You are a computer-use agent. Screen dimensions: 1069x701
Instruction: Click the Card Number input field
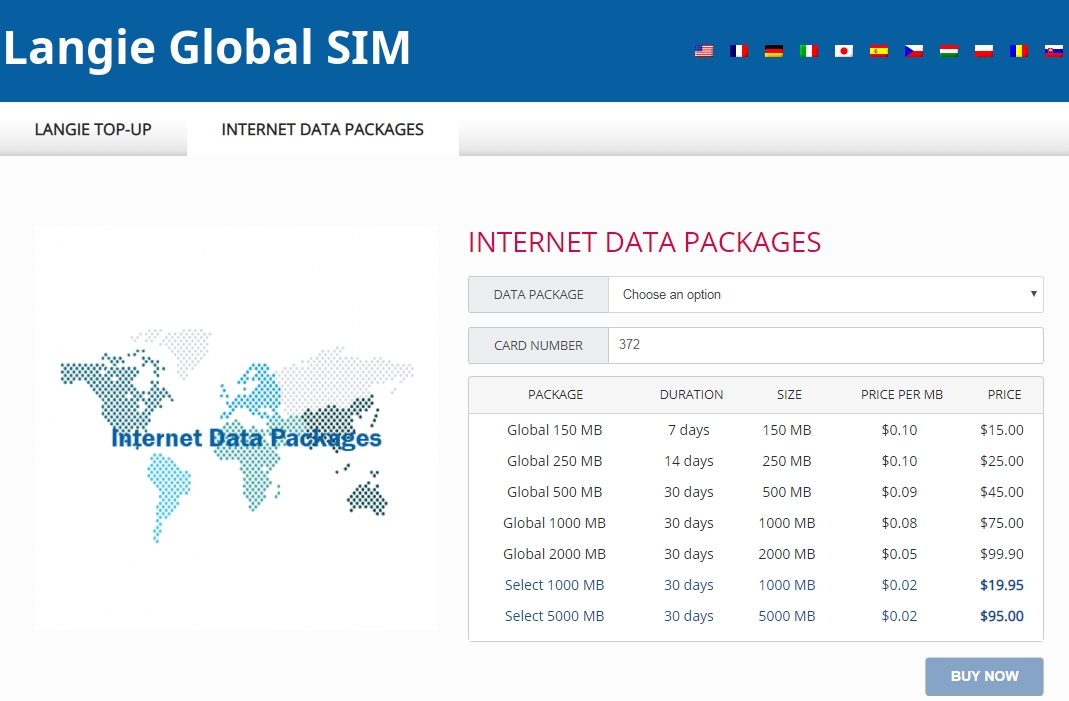pyautogui.click(x=826, y=345)
